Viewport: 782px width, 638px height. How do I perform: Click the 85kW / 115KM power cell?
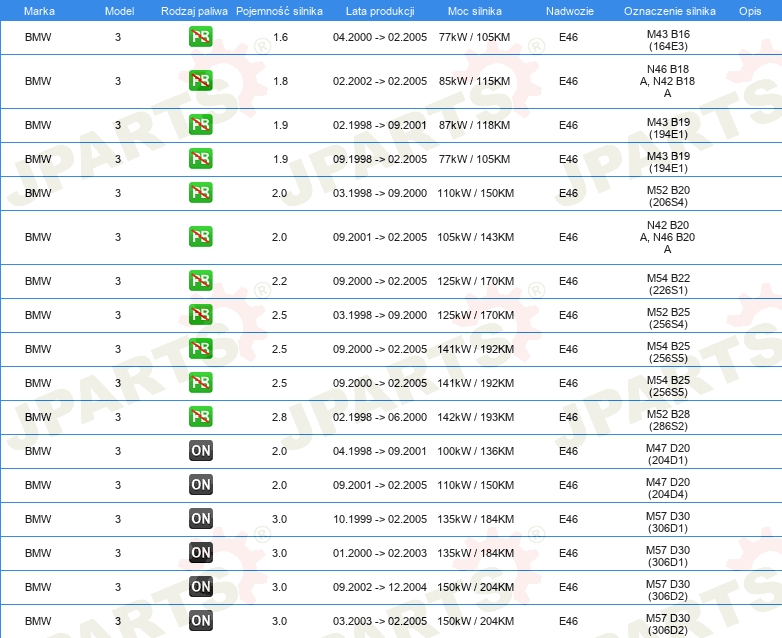(x=475, y=81)
